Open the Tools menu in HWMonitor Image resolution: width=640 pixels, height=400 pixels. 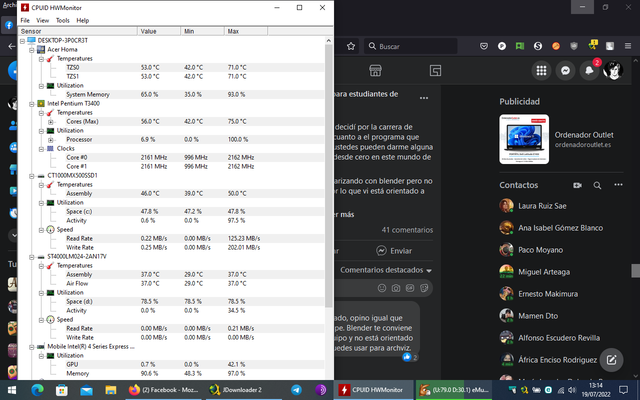[x=62, y=20]
